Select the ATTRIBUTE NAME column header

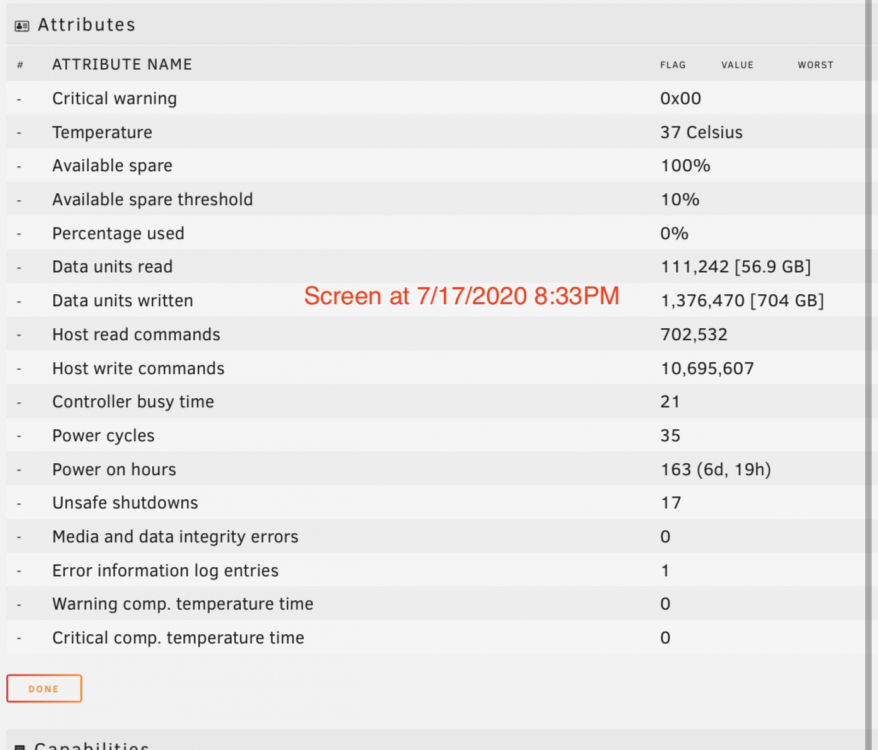pyautogui.click(x=122, y=64)
